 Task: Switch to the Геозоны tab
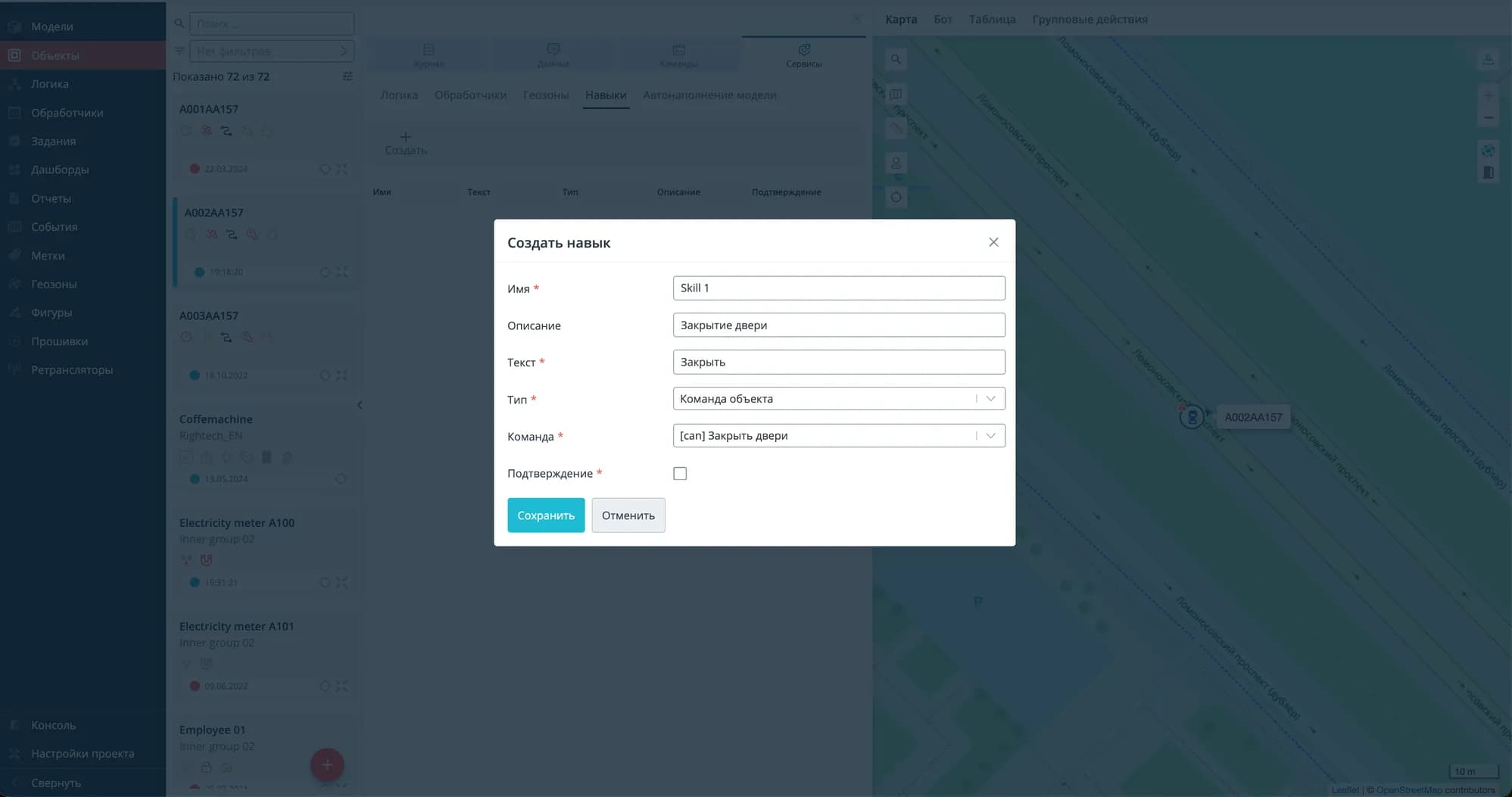click(545, 95)
